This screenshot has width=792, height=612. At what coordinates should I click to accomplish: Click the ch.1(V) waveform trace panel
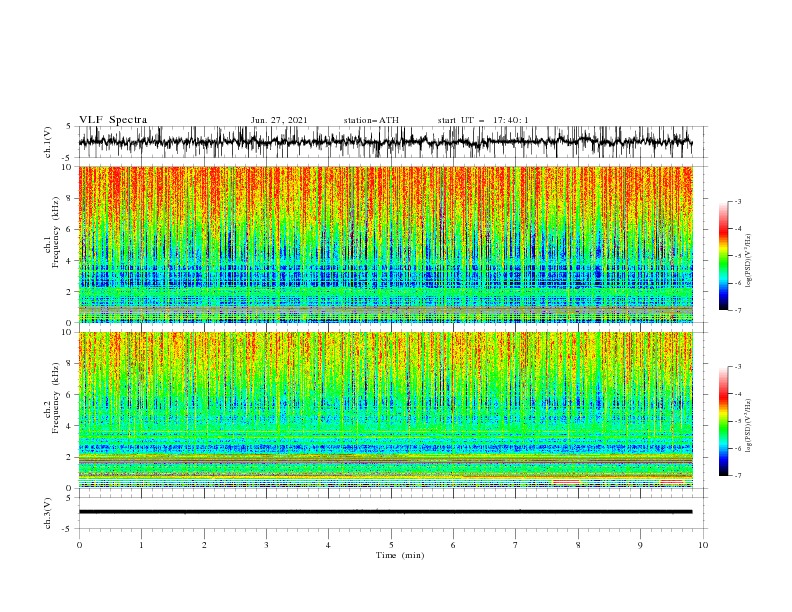coord(385,142)
